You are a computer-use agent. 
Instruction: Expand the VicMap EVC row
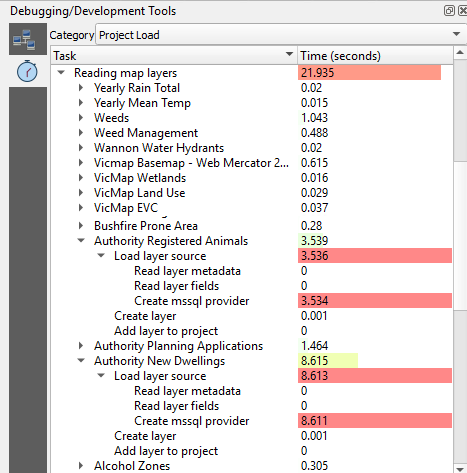point(81,208)
